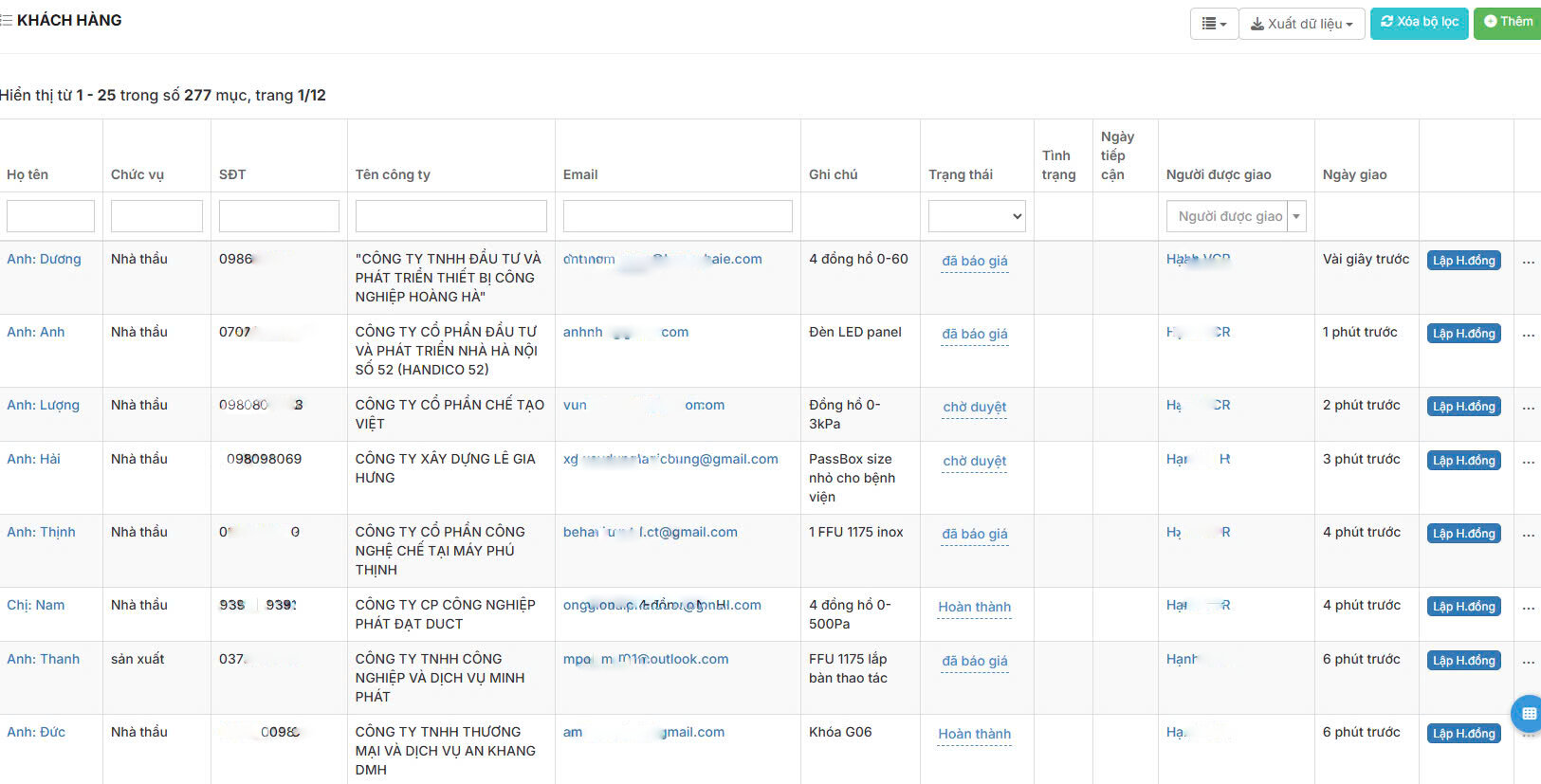Toggle the hamburger menu beside KHÁCH HÀNG
The height and width of the screenshot is (784, 1541).
click(x=7, y=20)
